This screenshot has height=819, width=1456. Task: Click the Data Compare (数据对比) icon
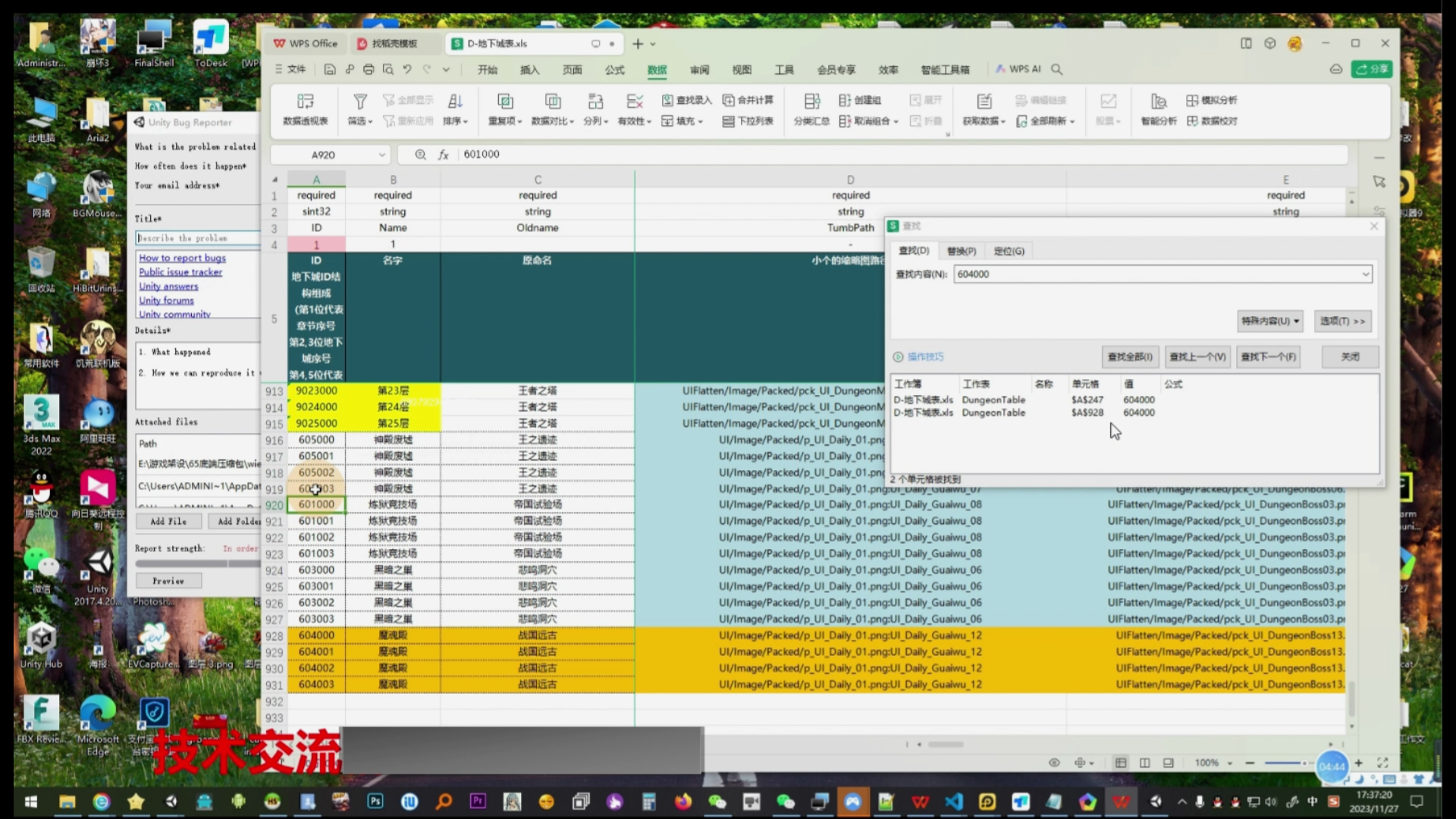coord(553,102)
